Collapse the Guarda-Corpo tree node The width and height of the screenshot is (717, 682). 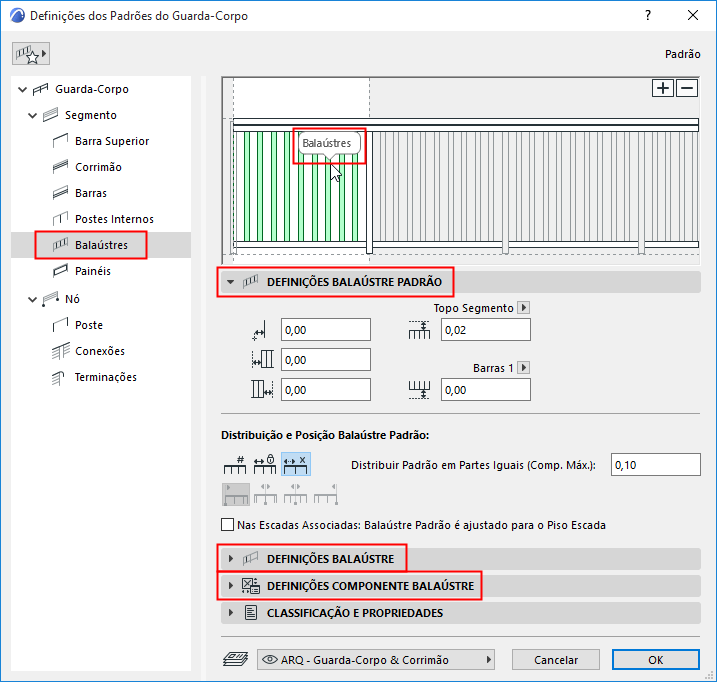(x=22, y=90)
